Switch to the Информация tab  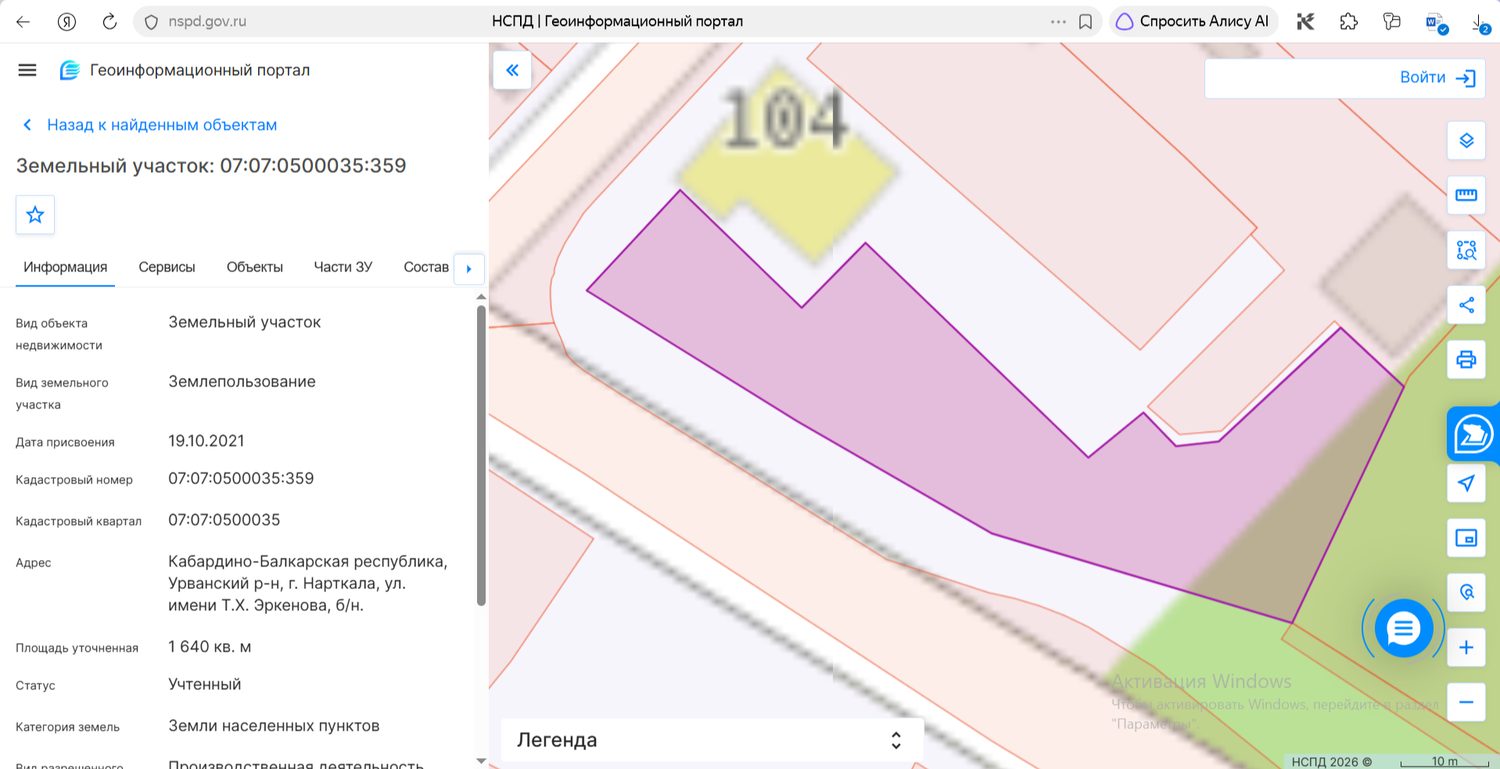(65, 267)
